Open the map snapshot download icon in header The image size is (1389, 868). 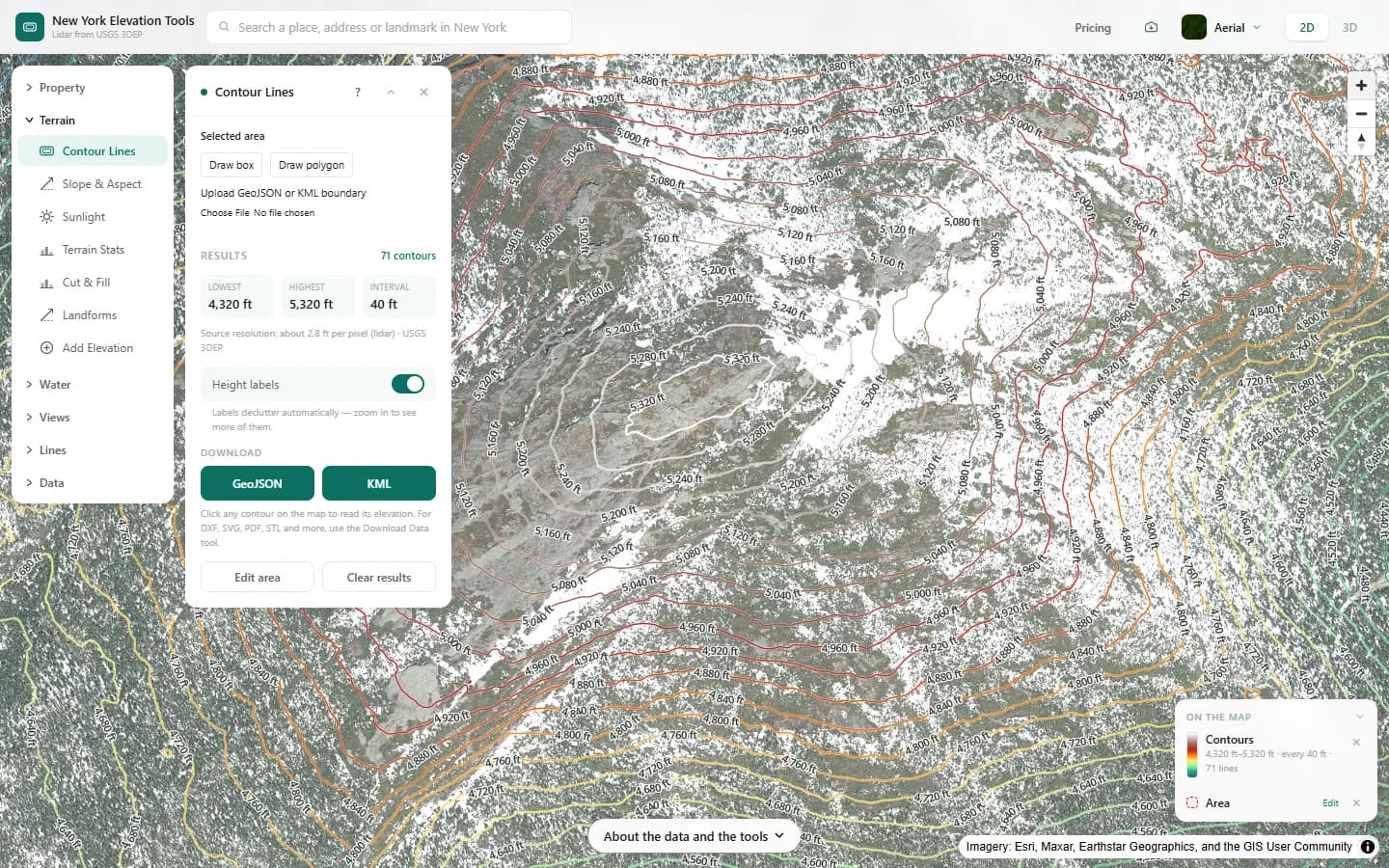(x=1151, y=28)
